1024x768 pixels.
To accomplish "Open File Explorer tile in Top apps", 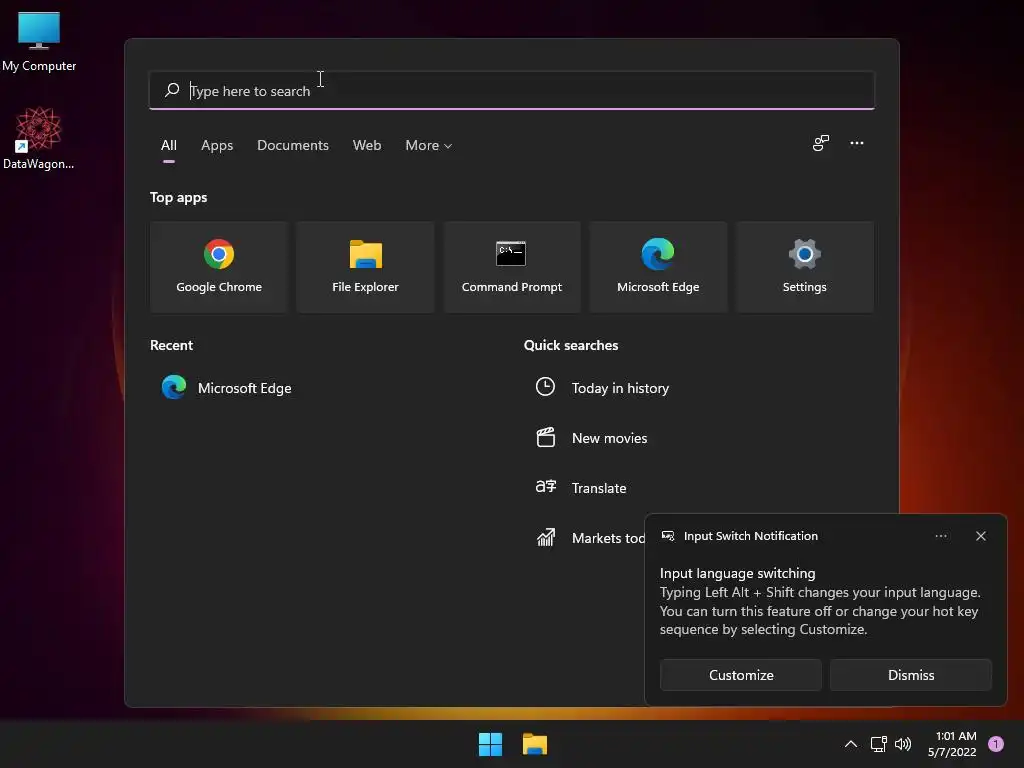I will (365, 266).
